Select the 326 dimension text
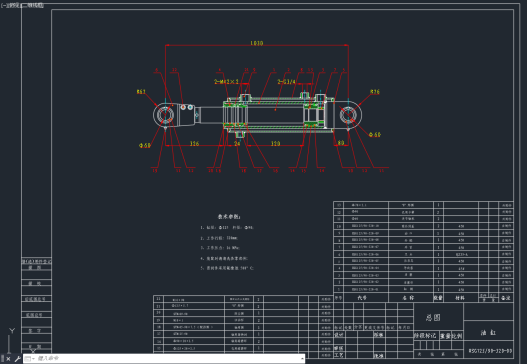This screenshot has width=527, height=364. (x=195, y=144)
